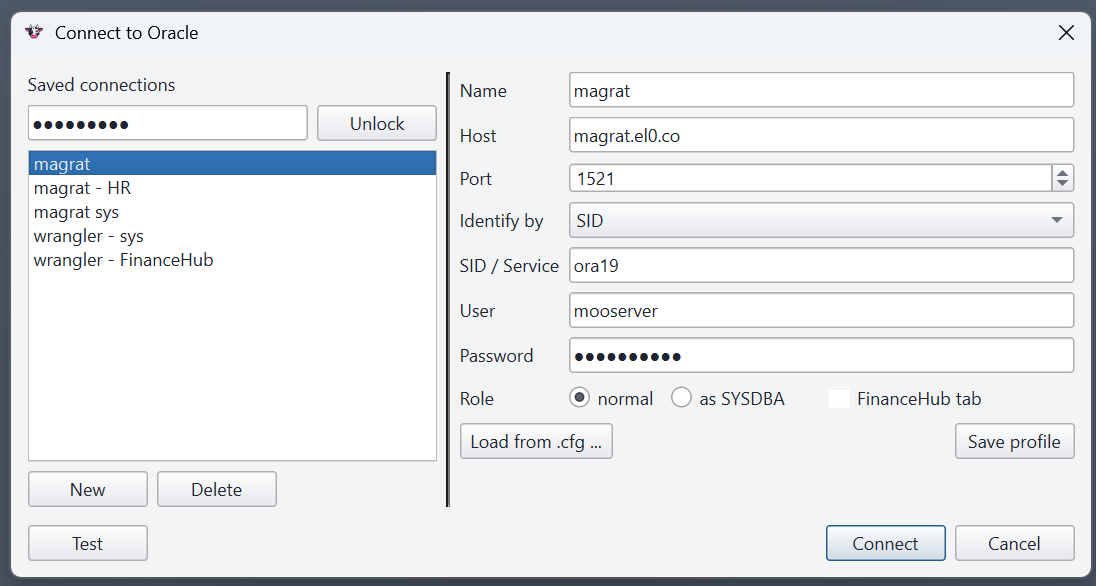Click the Load from .cfg button

click(536, 441)
